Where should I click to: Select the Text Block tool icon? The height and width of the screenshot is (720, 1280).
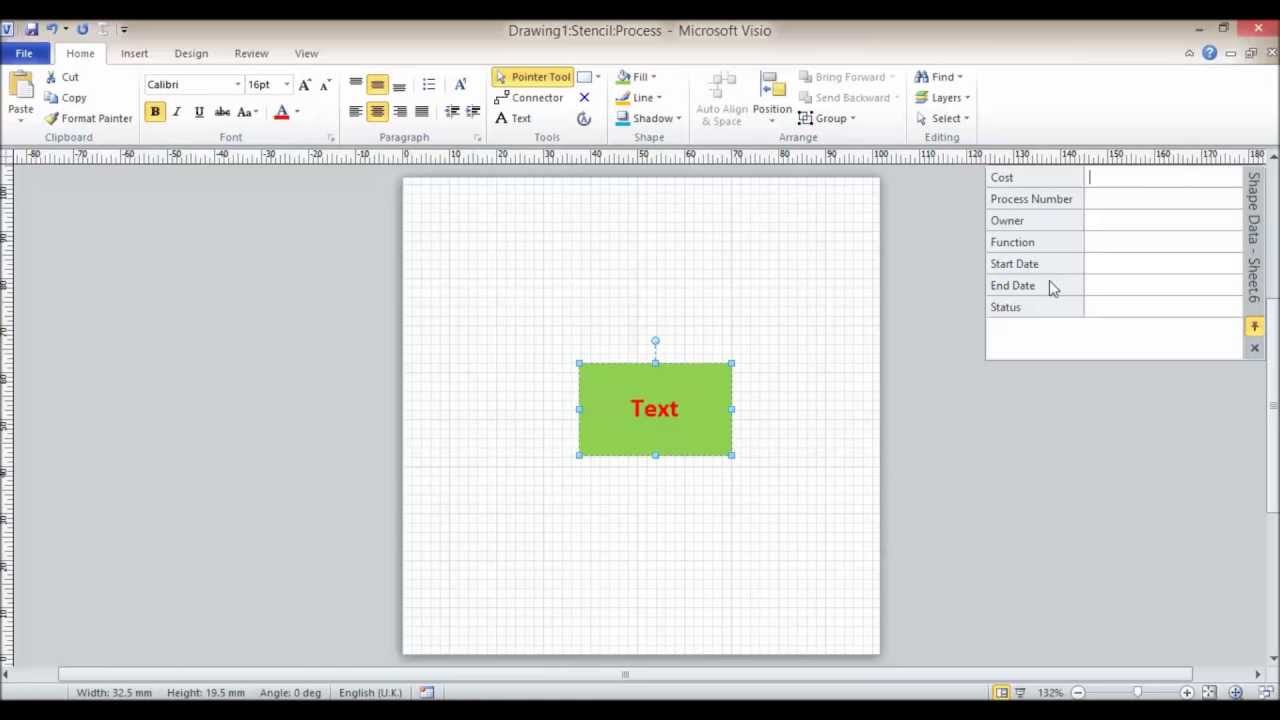point(584,119)
